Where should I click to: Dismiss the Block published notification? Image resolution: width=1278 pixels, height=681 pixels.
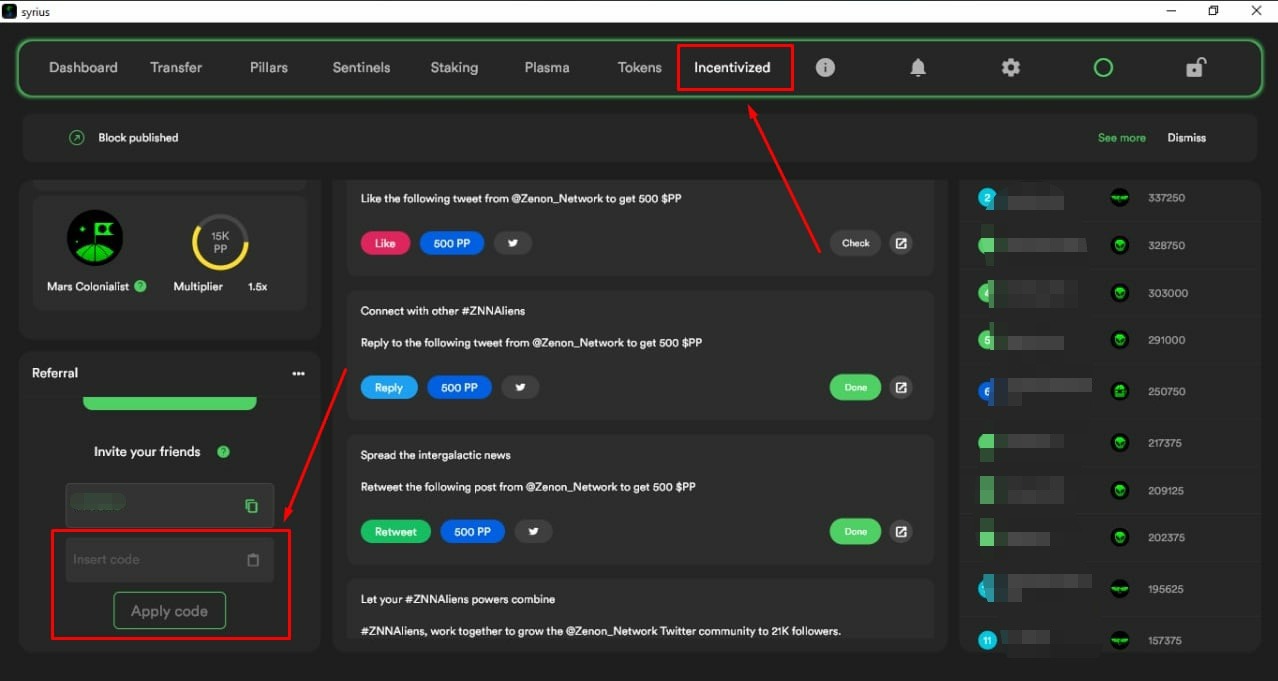point(1187,138)
